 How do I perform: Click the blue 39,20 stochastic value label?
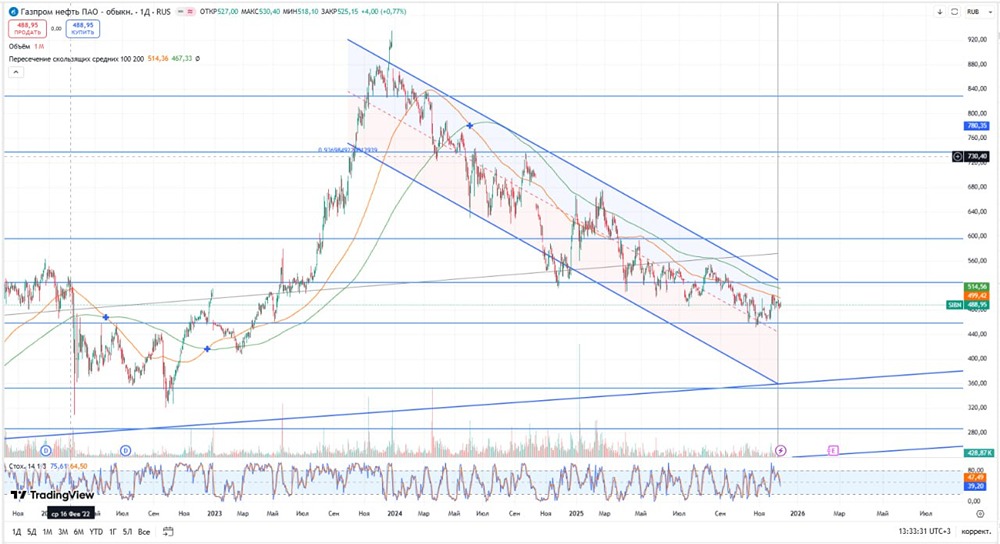[x=976, y=486]
